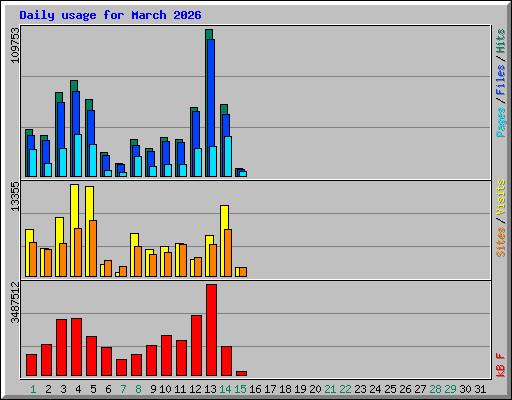This screenshot has height=400, width=512.
Task: Click the orange Sites bar for day 1
Action: coord(33,259)
